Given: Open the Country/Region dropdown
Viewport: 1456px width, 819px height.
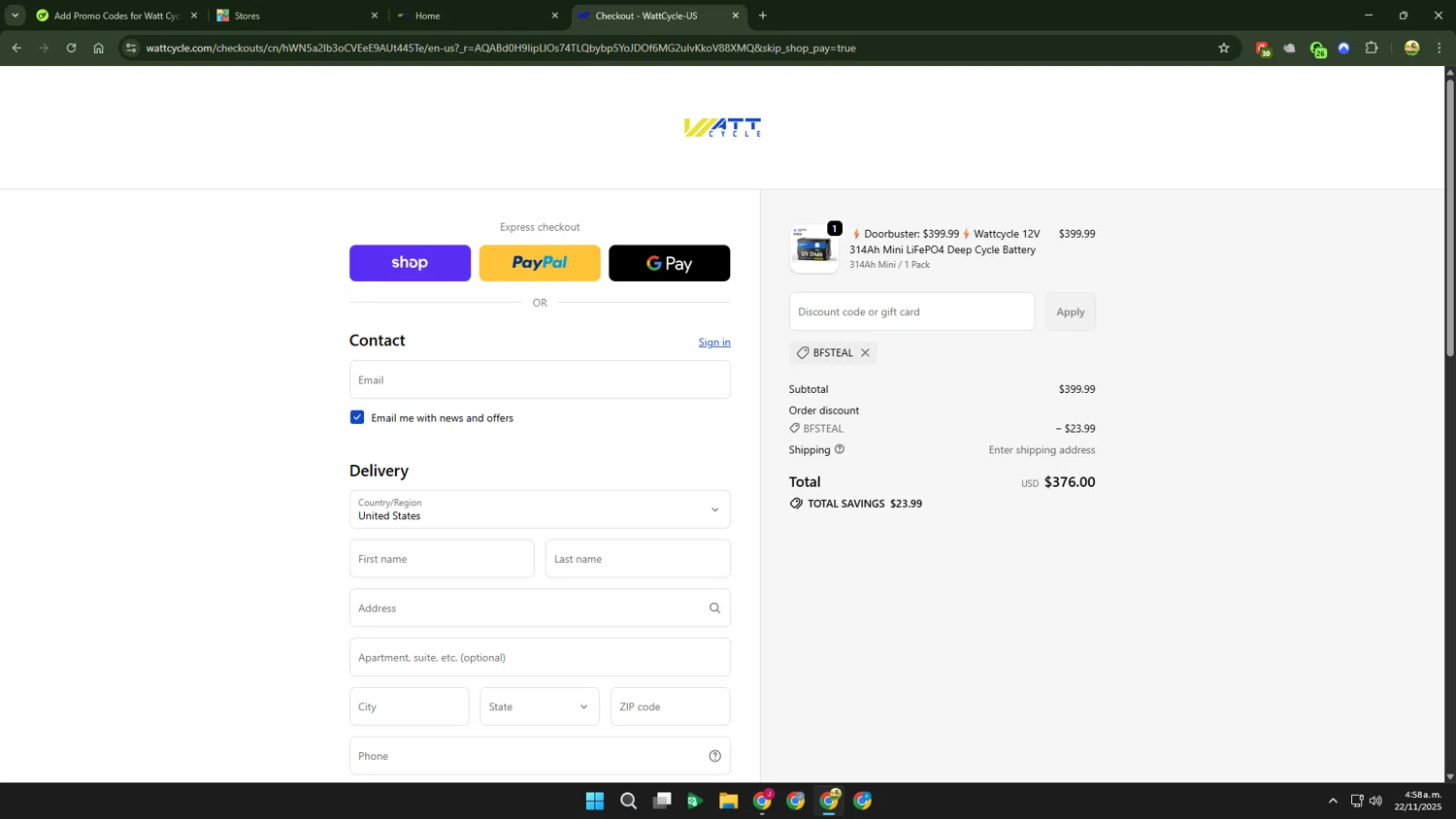Looking at the screenshot, I should tap(540, 509).
